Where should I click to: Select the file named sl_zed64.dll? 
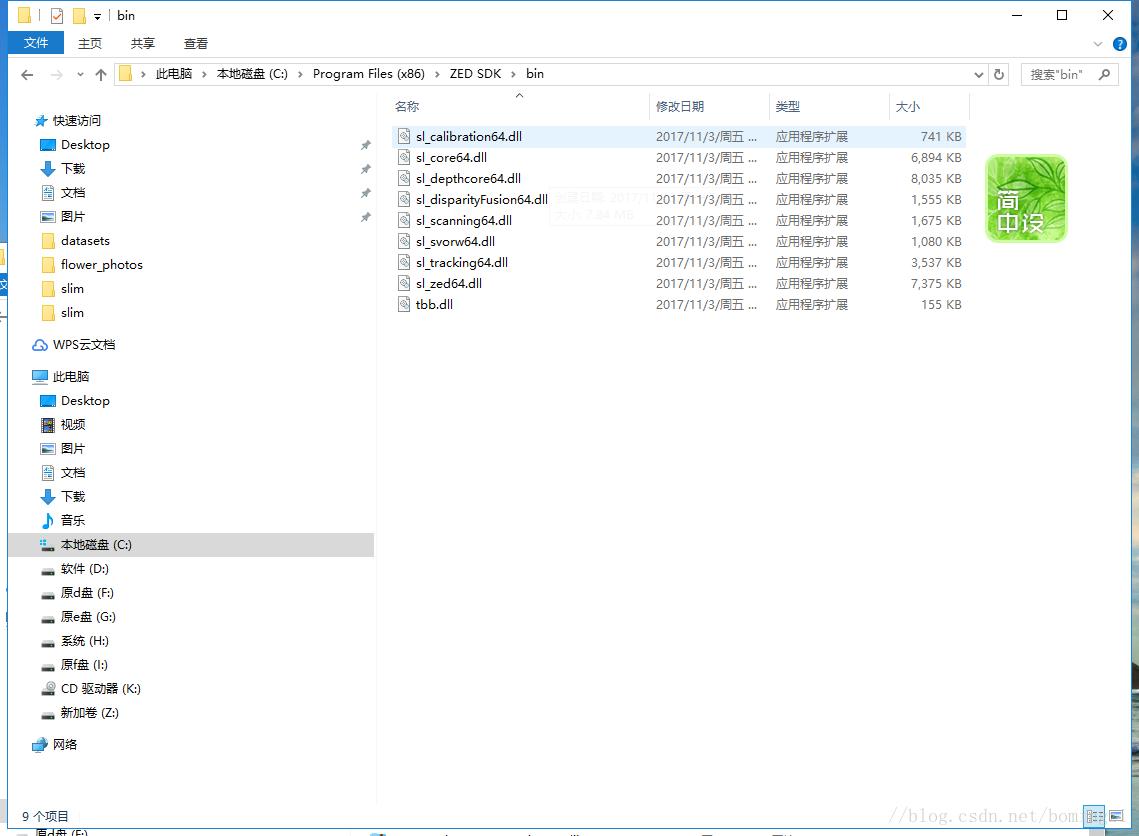click(x=449, y=284)
